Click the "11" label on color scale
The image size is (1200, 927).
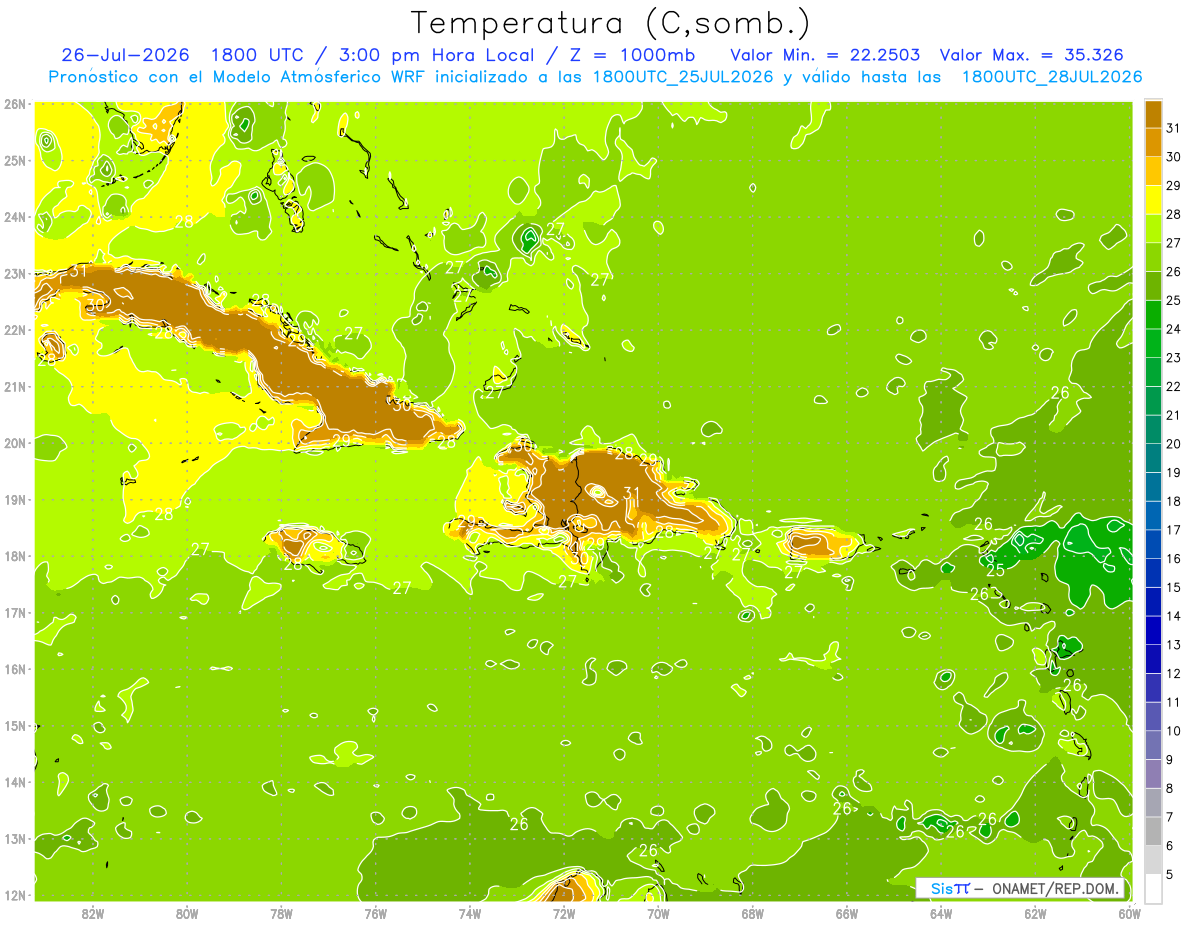point(1173,702)
